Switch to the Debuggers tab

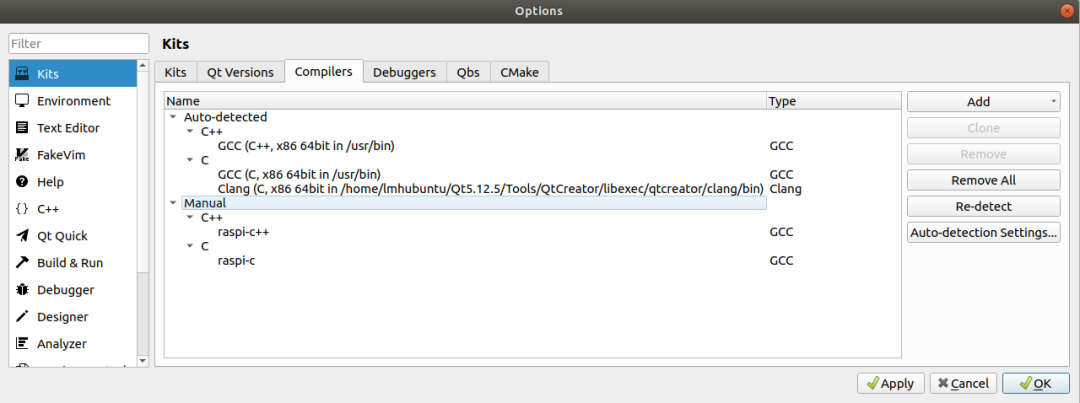point(404,72)
